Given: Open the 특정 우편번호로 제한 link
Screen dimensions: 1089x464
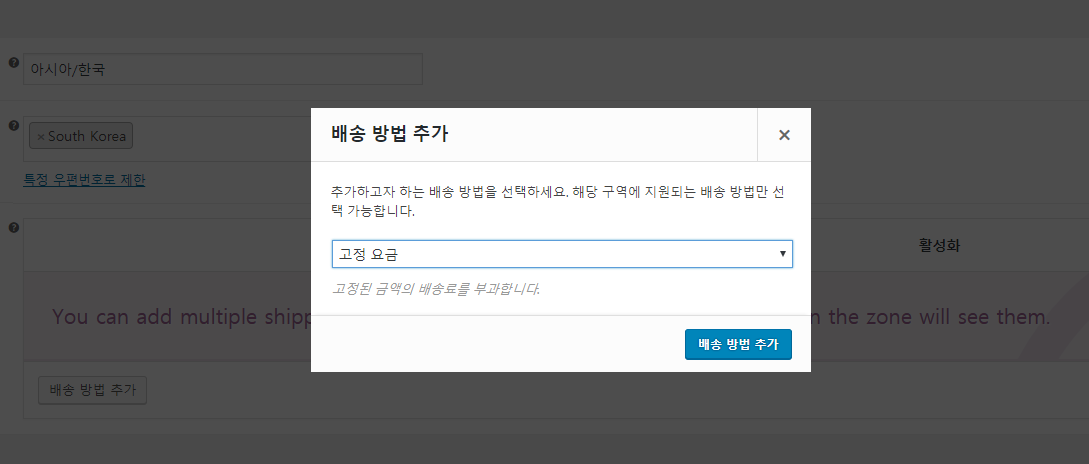Looking at the screenshot, I should [84, 180].
